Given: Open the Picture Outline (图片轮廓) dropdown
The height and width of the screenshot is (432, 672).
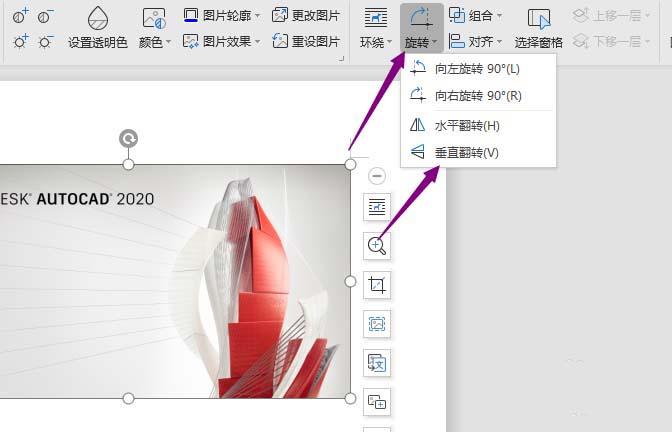Looking at the screenshot, I should tap(222, 15).
